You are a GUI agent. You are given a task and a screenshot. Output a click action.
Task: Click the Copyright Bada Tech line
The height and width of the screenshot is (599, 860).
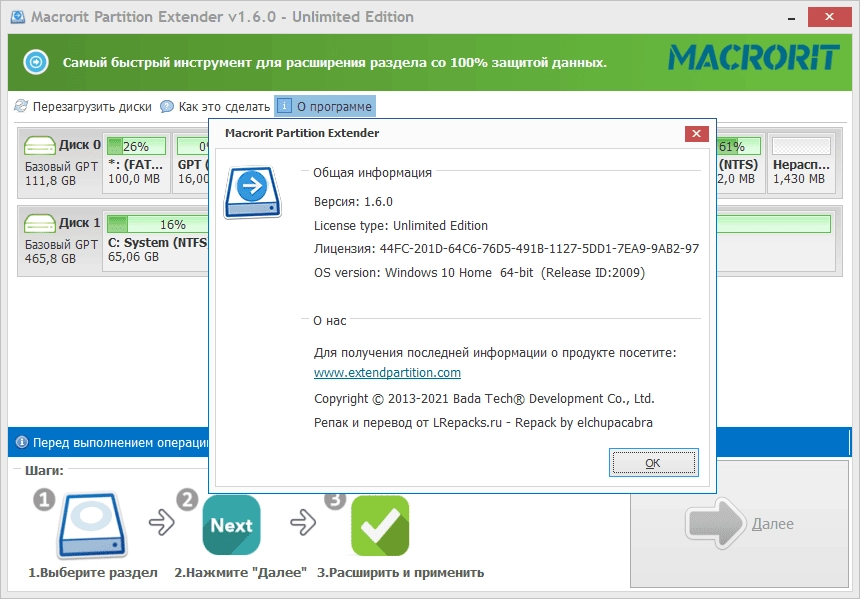pos(484,399)
